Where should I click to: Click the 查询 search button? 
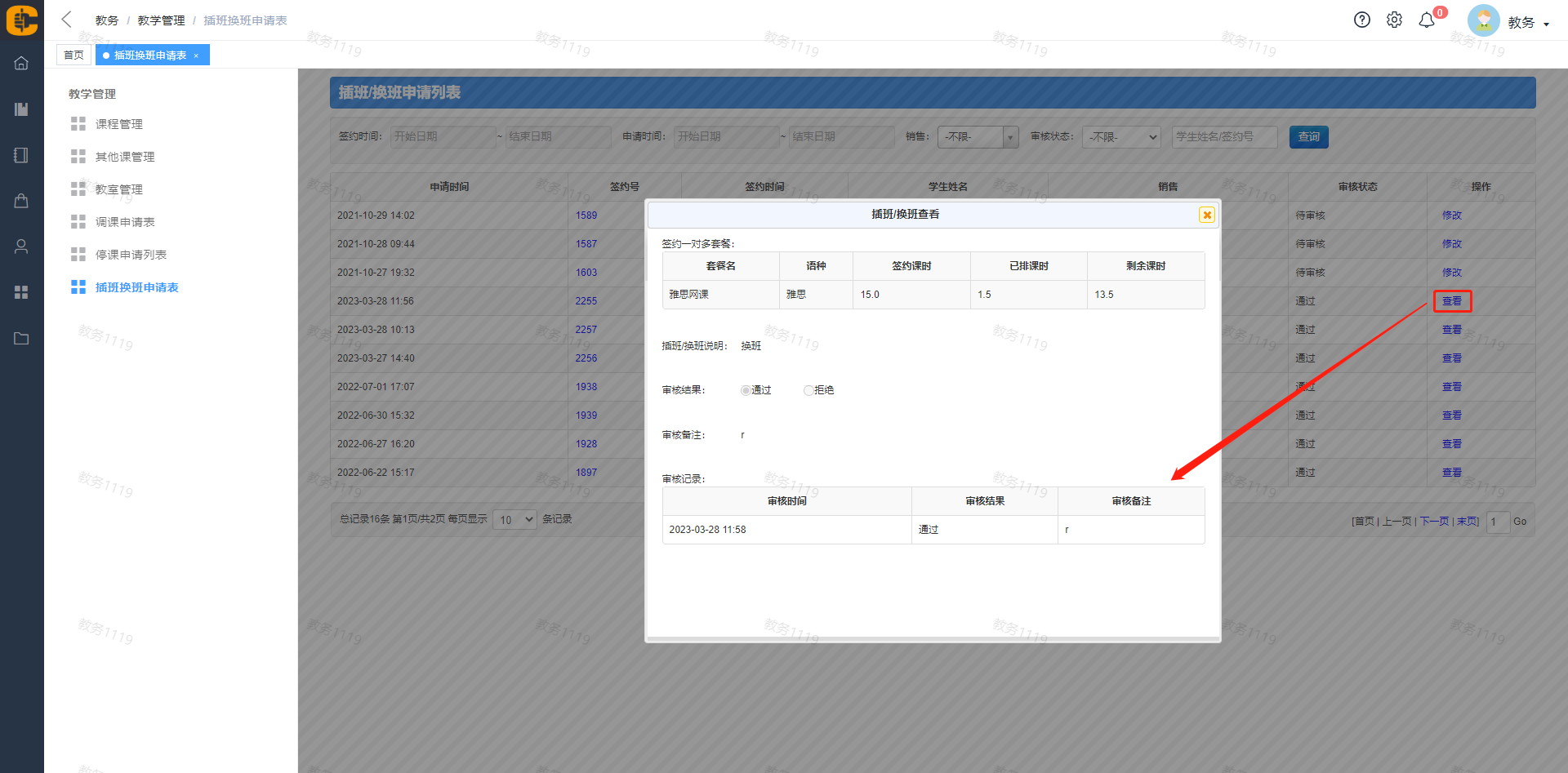click(x=1308, y=137)
